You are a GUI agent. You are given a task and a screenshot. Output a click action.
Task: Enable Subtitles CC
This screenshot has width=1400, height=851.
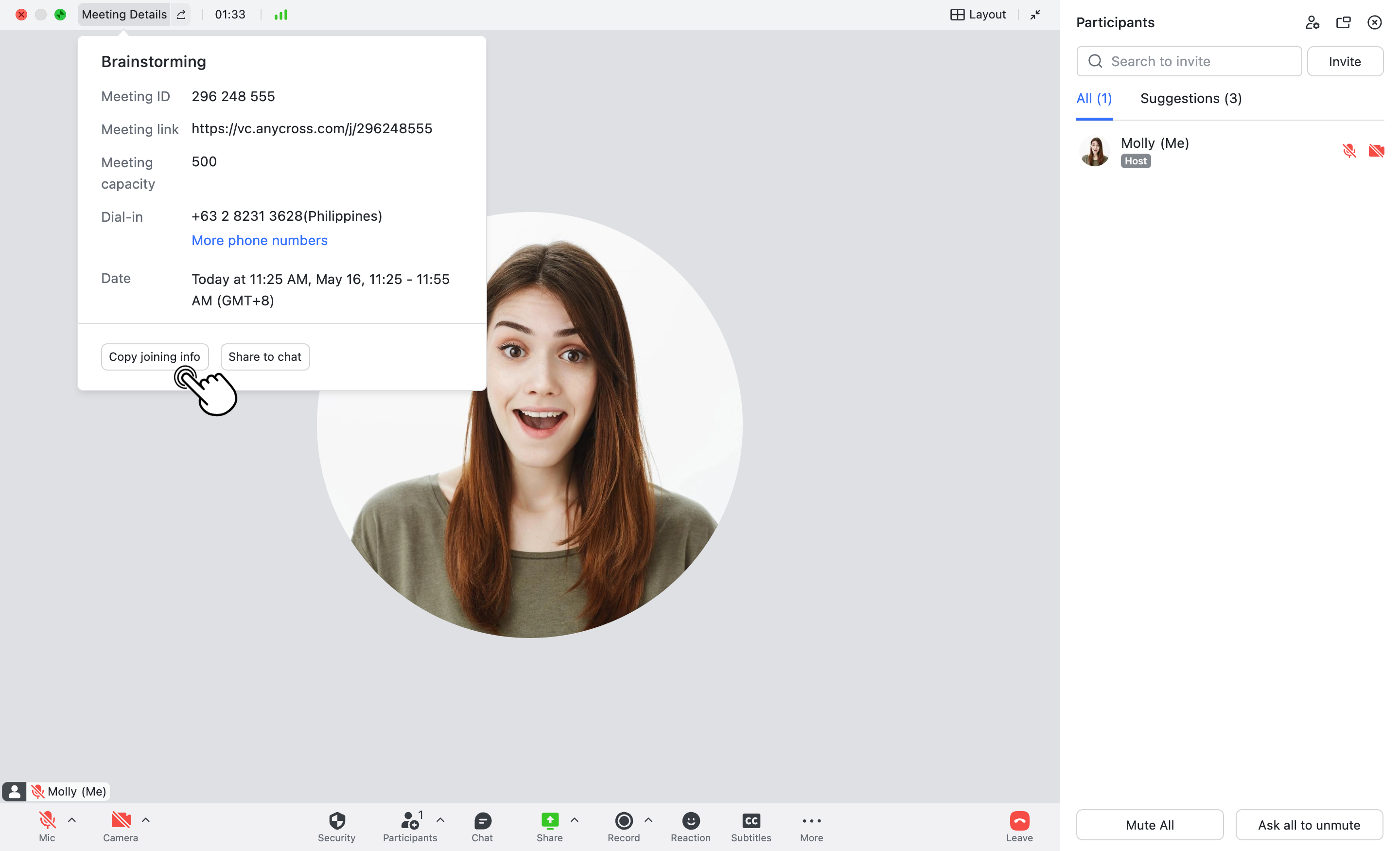[x=751, y=826]
